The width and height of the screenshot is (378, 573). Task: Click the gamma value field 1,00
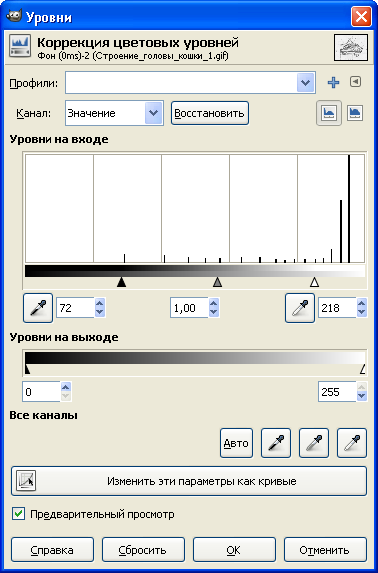coord(189,308)
